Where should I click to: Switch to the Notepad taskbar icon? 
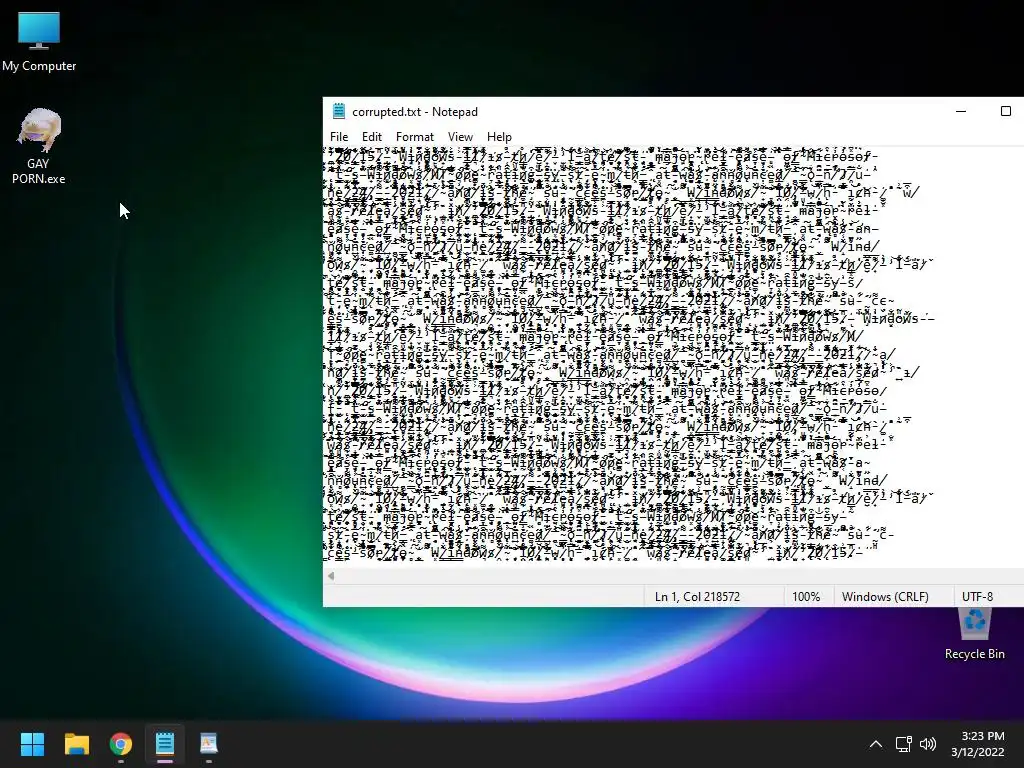165,744
